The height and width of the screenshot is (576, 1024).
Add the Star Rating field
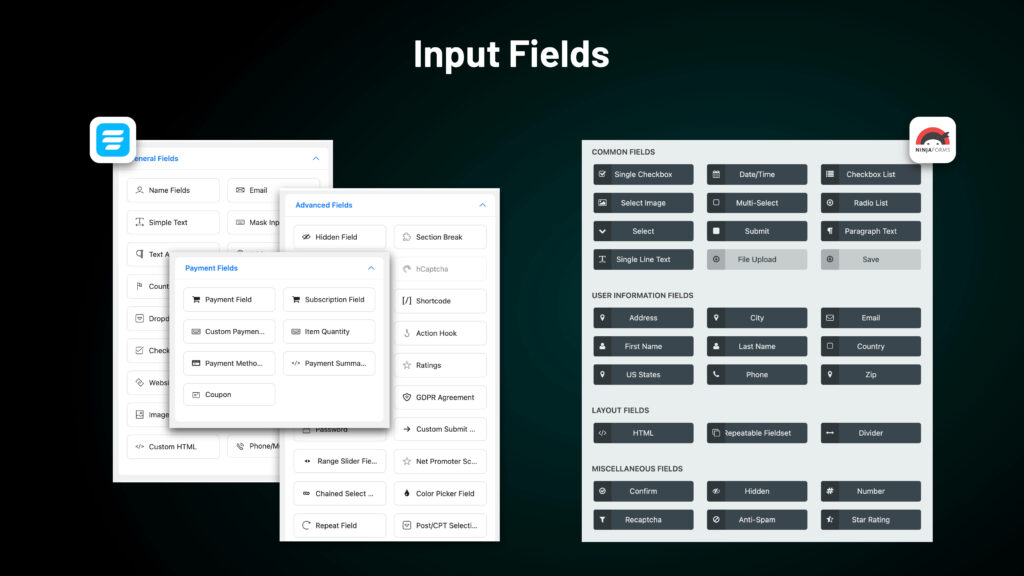pyautogui.click(x=871, y=520)
